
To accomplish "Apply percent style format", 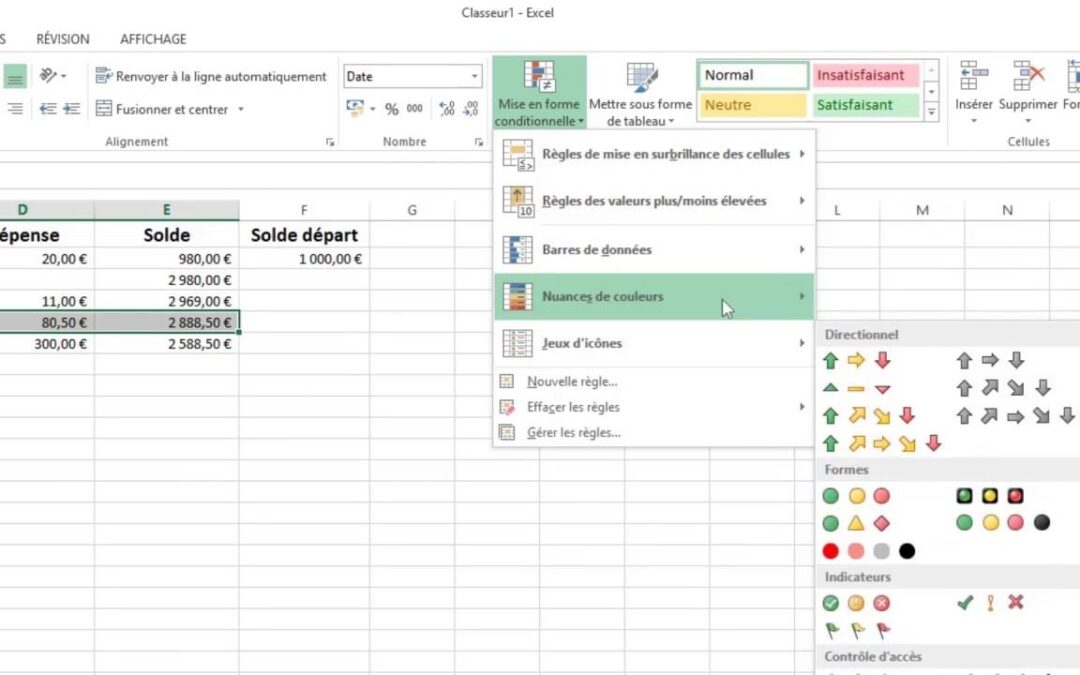I will (391, 109).
